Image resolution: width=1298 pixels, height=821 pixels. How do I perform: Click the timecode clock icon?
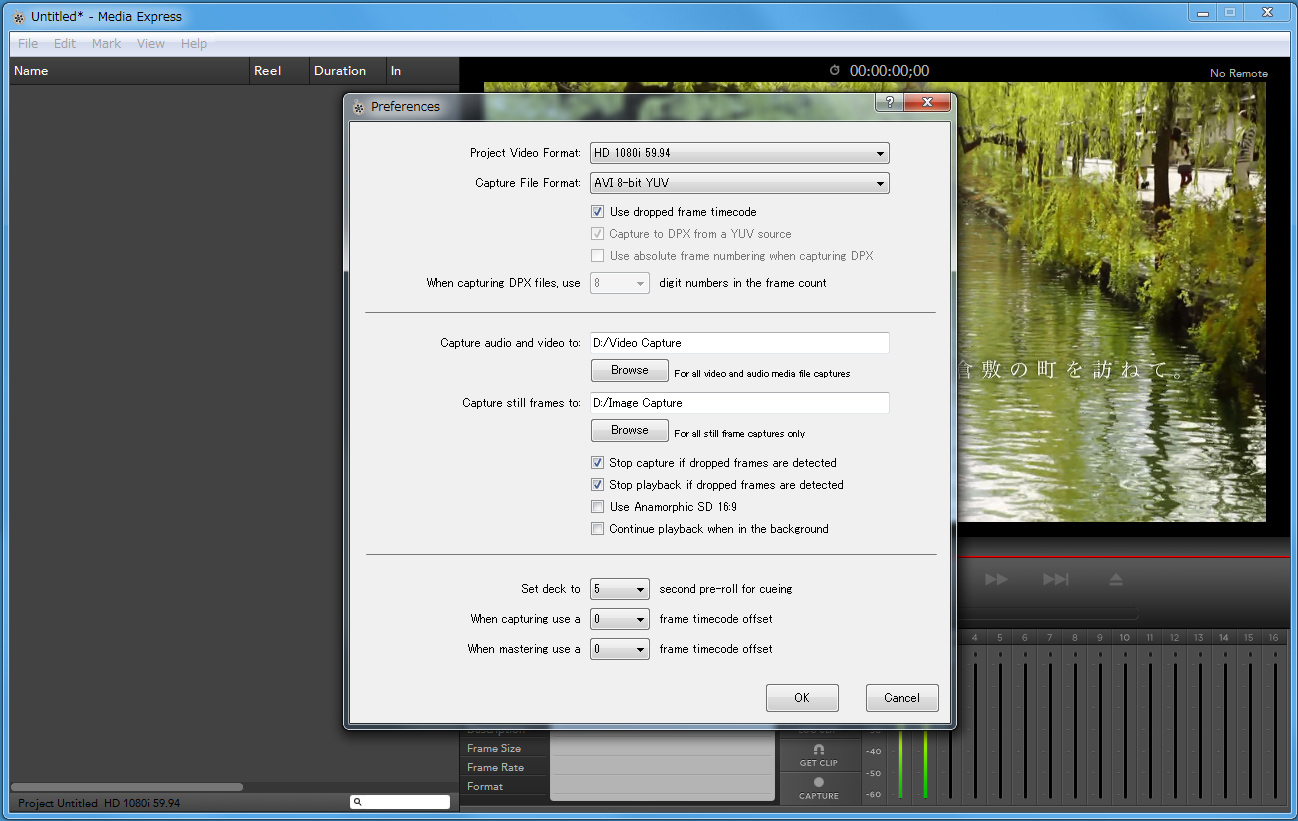(x=835, y=70)
